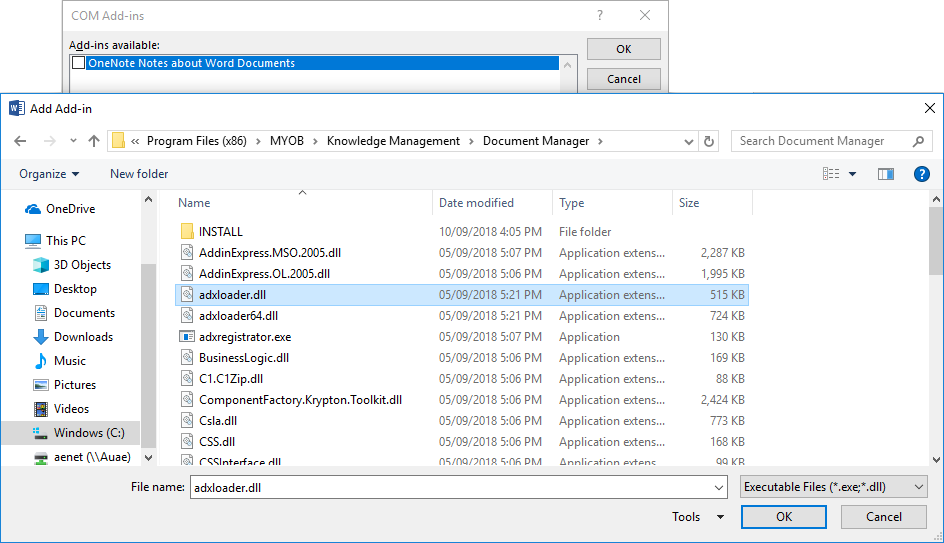Screen dimensions: 944x543
Task: Click Cancel in Add Add-in dialog
Action: pos(883,517)
